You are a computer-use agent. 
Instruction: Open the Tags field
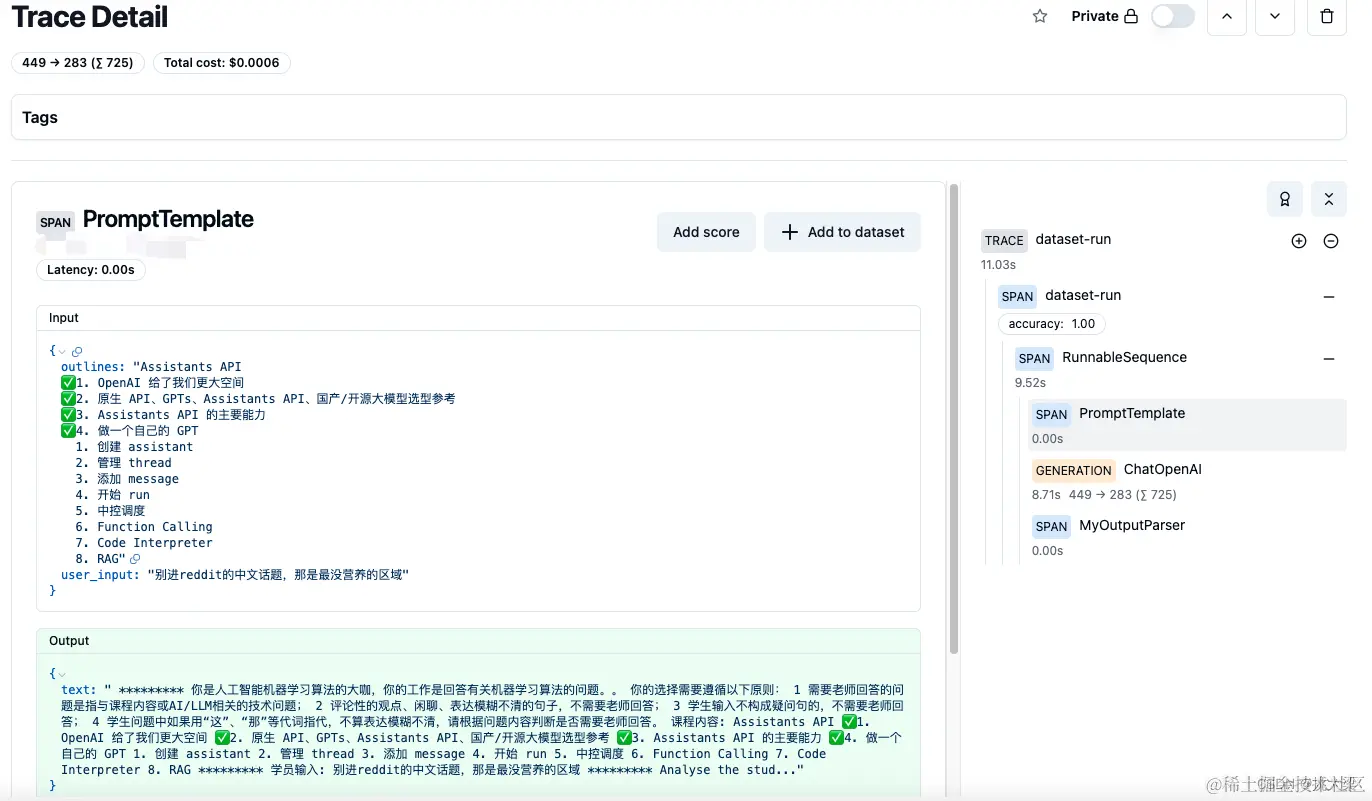[x=678, y=117]
